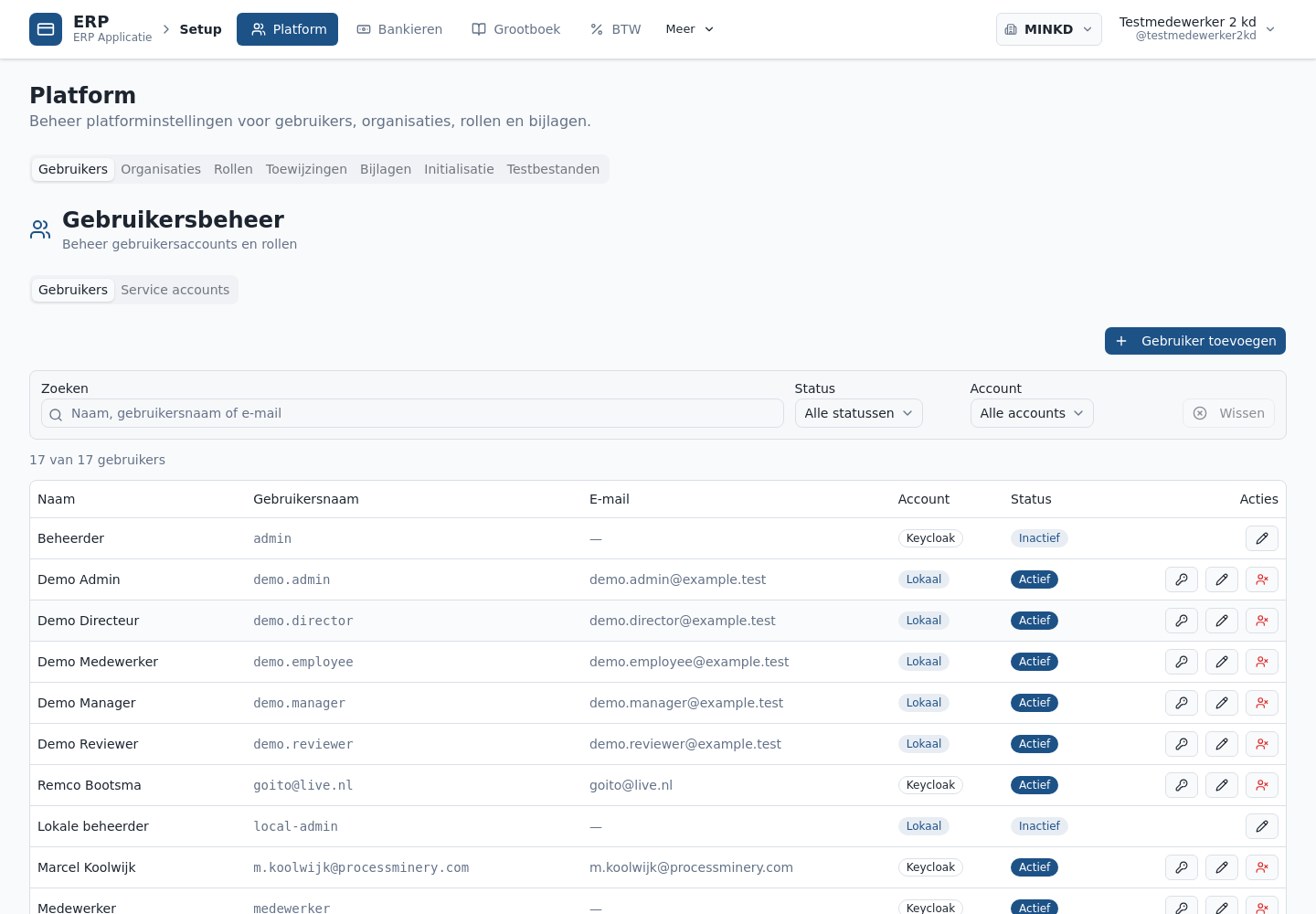This screenshot has height=914, width=1316.
Task: Open Bankieren in top navigation
Action: click(399, 29)
